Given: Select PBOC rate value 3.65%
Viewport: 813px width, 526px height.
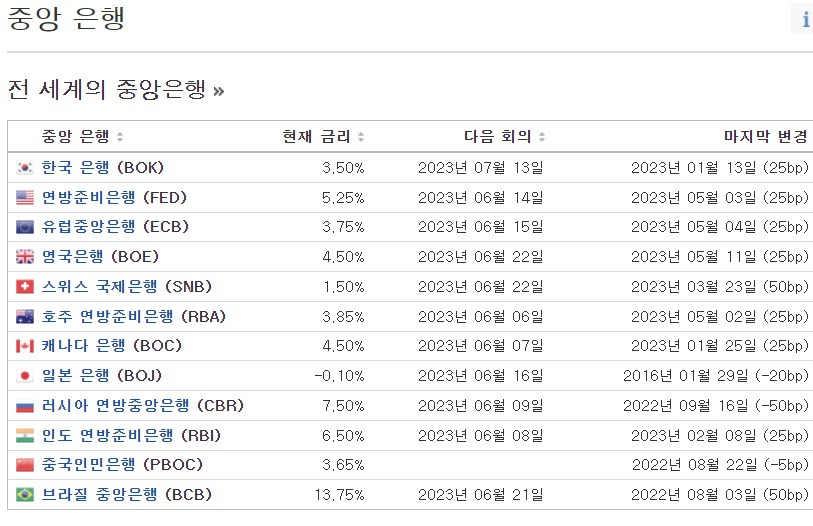Looking at the screenshot, I should (x=343, y=465).
